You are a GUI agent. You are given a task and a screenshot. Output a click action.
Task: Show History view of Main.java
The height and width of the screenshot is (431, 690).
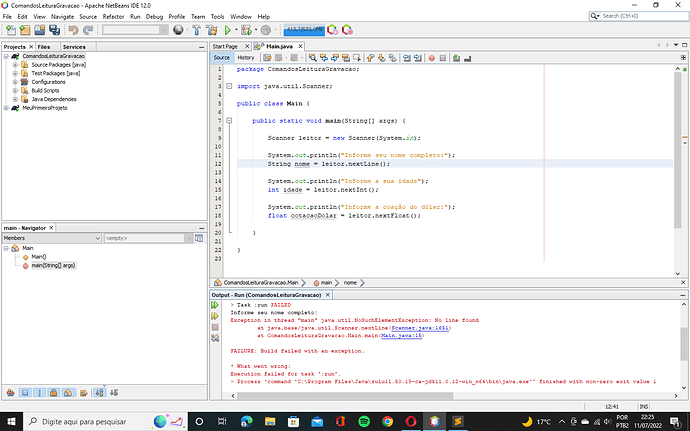(x=246, y=58)
